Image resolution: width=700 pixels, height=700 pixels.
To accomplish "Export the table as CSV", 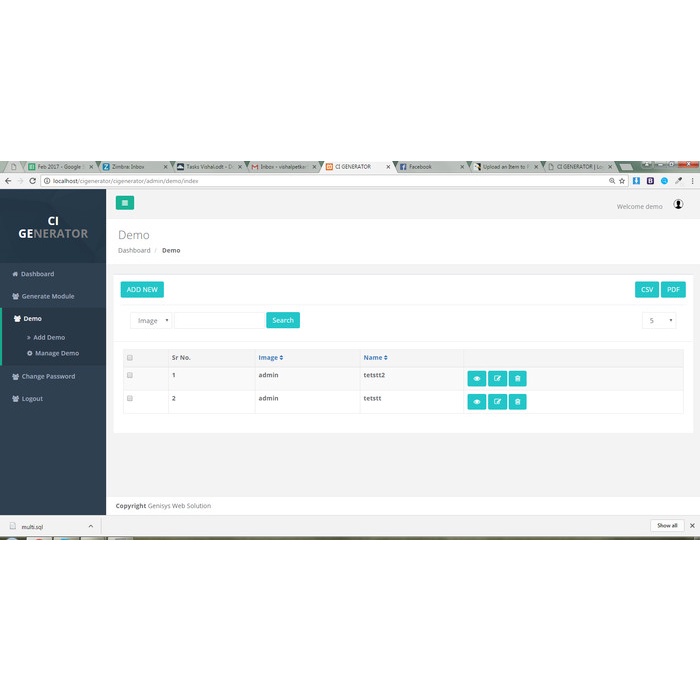I will (x=647, y=289).
